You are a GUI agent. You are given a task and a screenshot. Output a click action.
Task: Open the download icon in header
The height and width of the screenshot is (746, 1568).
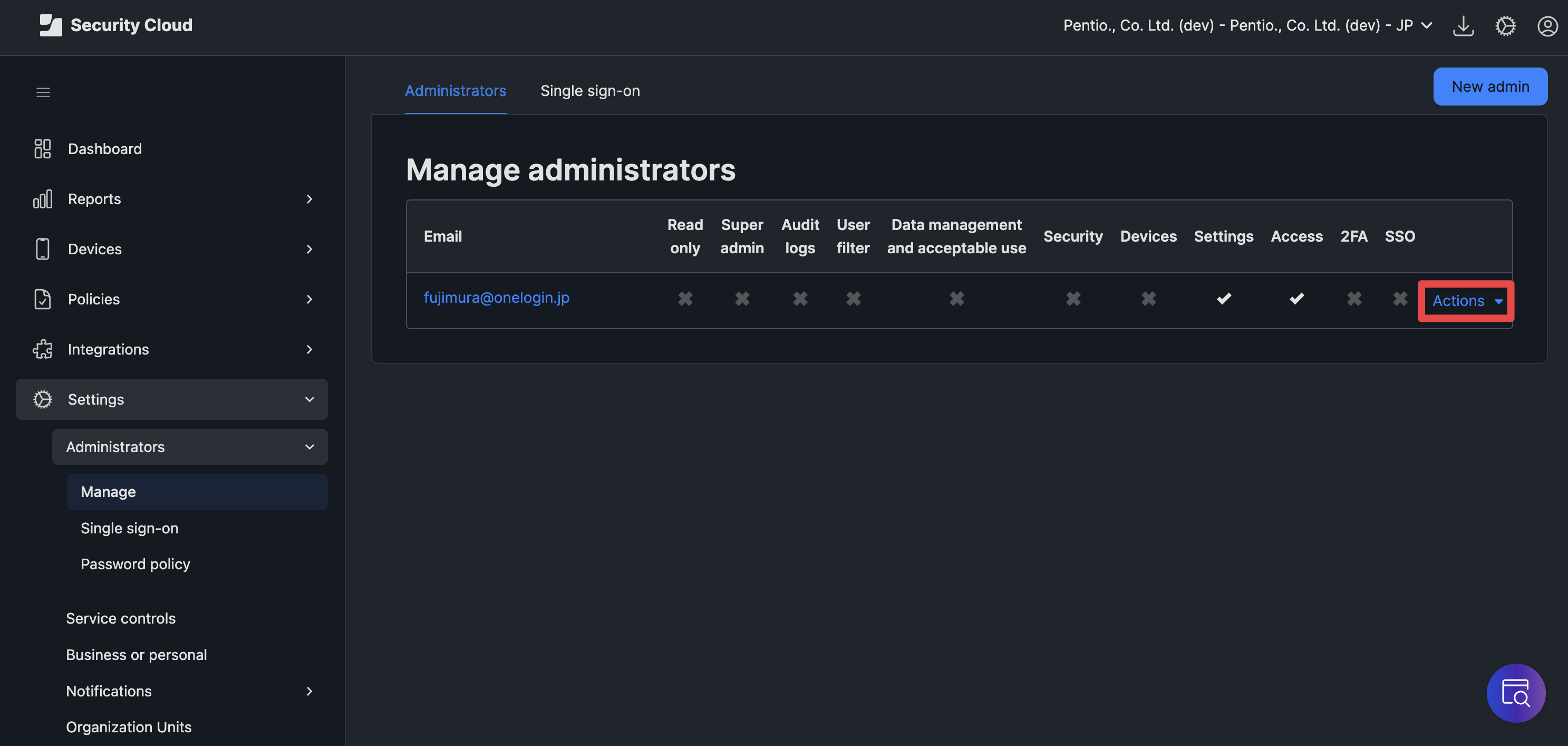click(x=1463, y=25)
